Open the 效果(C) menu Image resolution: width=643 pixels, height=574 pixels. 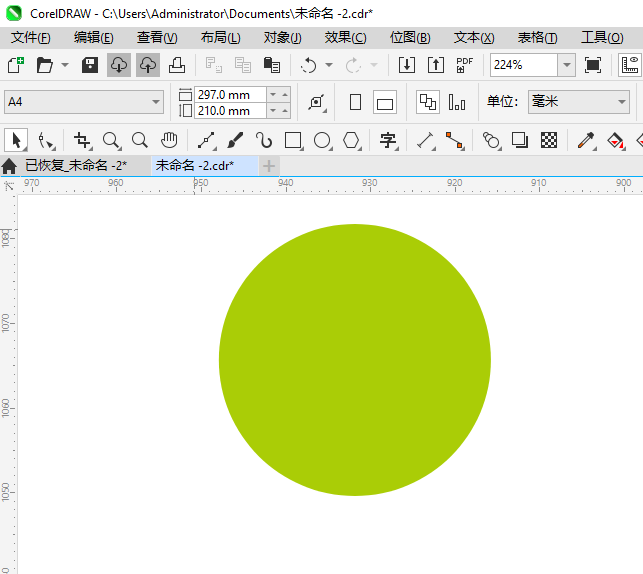point(345,38)
